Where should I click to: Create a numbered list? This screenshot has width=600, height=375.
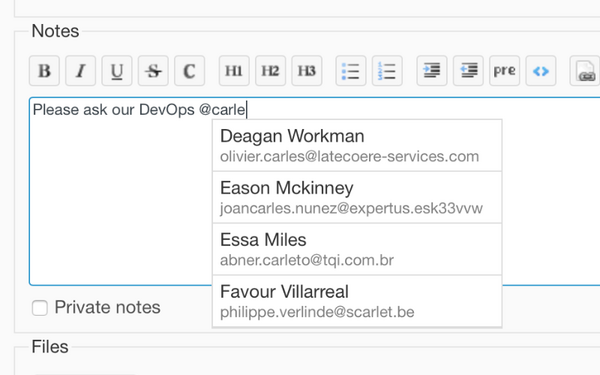(x=387, y=71)
